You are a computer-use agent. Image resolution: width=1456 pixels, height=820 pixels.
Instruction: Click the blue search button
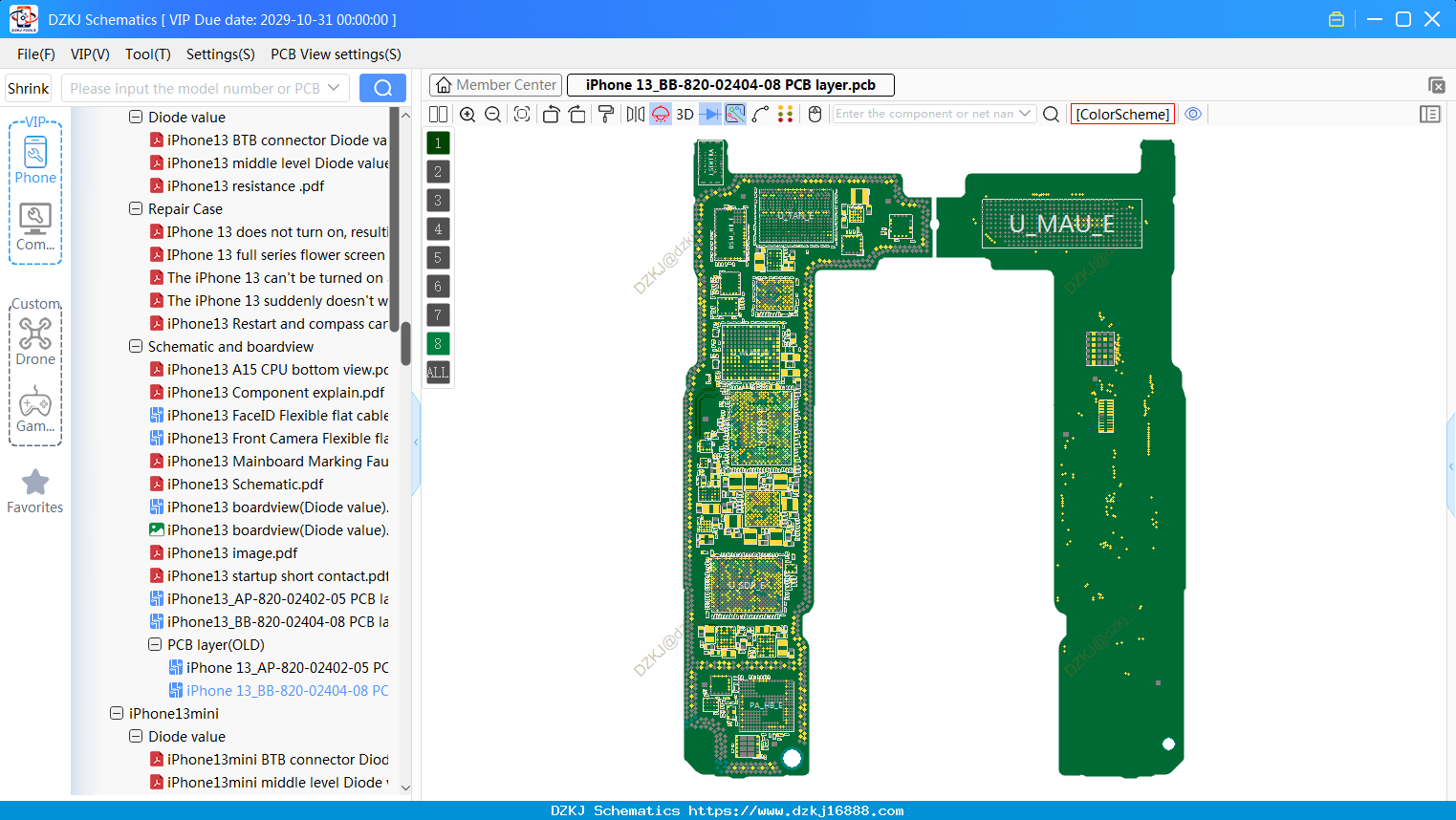pos(382,89)
